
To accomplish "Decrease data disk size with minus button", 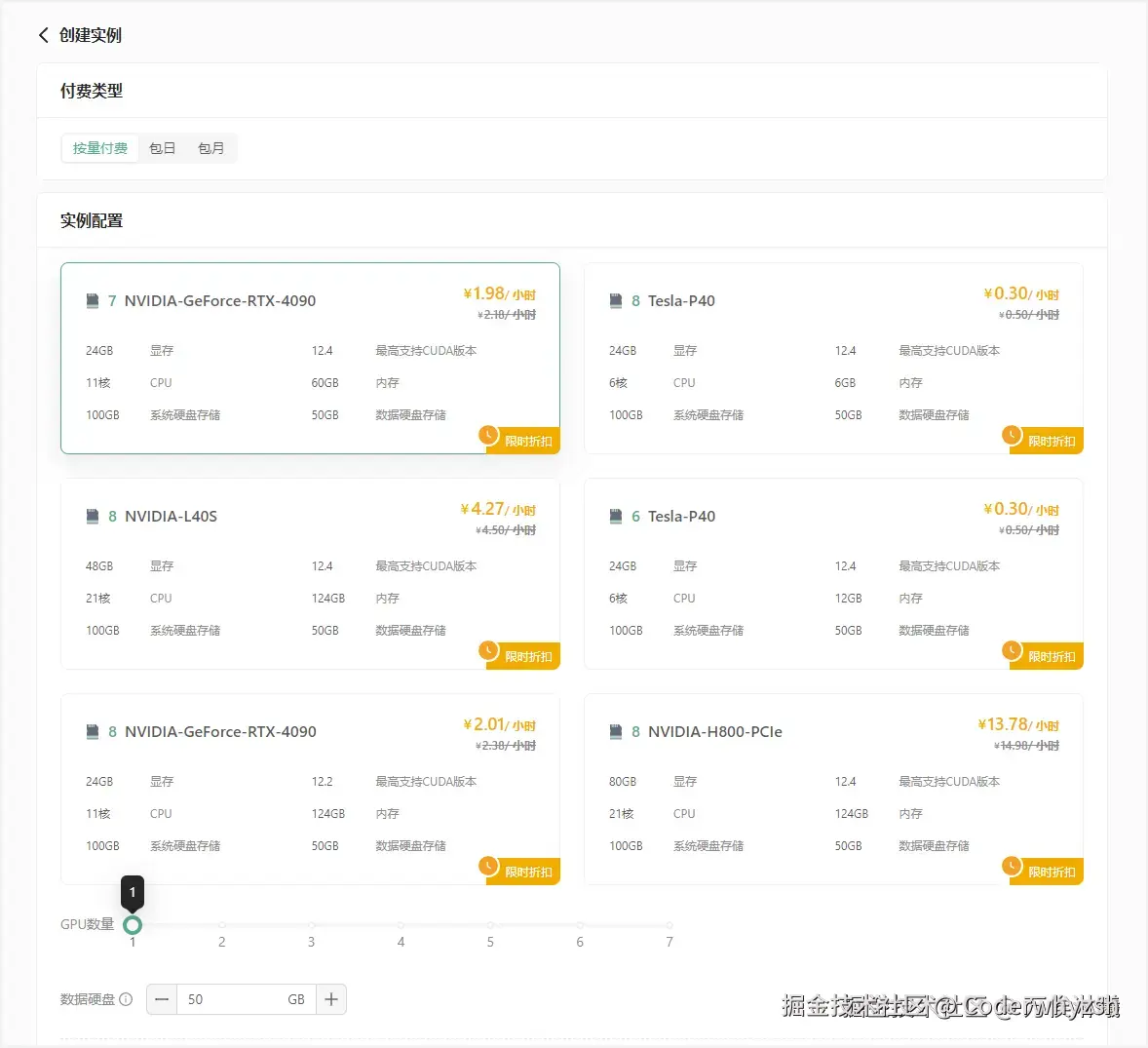I will (x=162, y=999).
